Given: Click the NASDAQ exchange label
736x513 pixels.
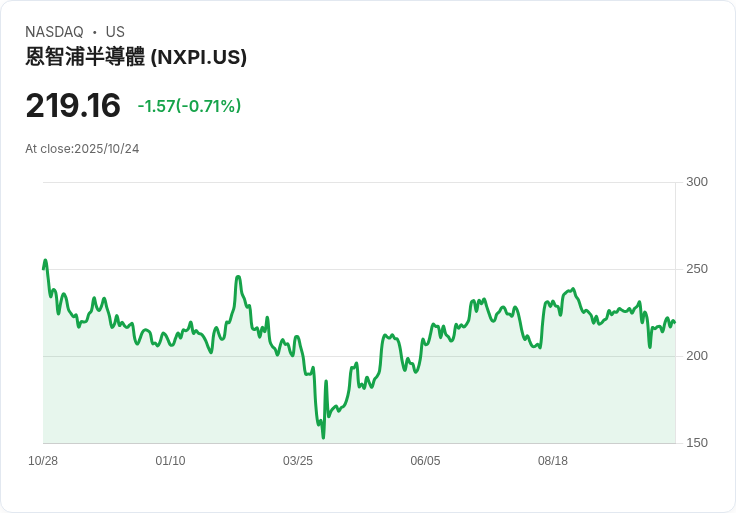Looking at the screenshot, I should (x=54, y=32).
